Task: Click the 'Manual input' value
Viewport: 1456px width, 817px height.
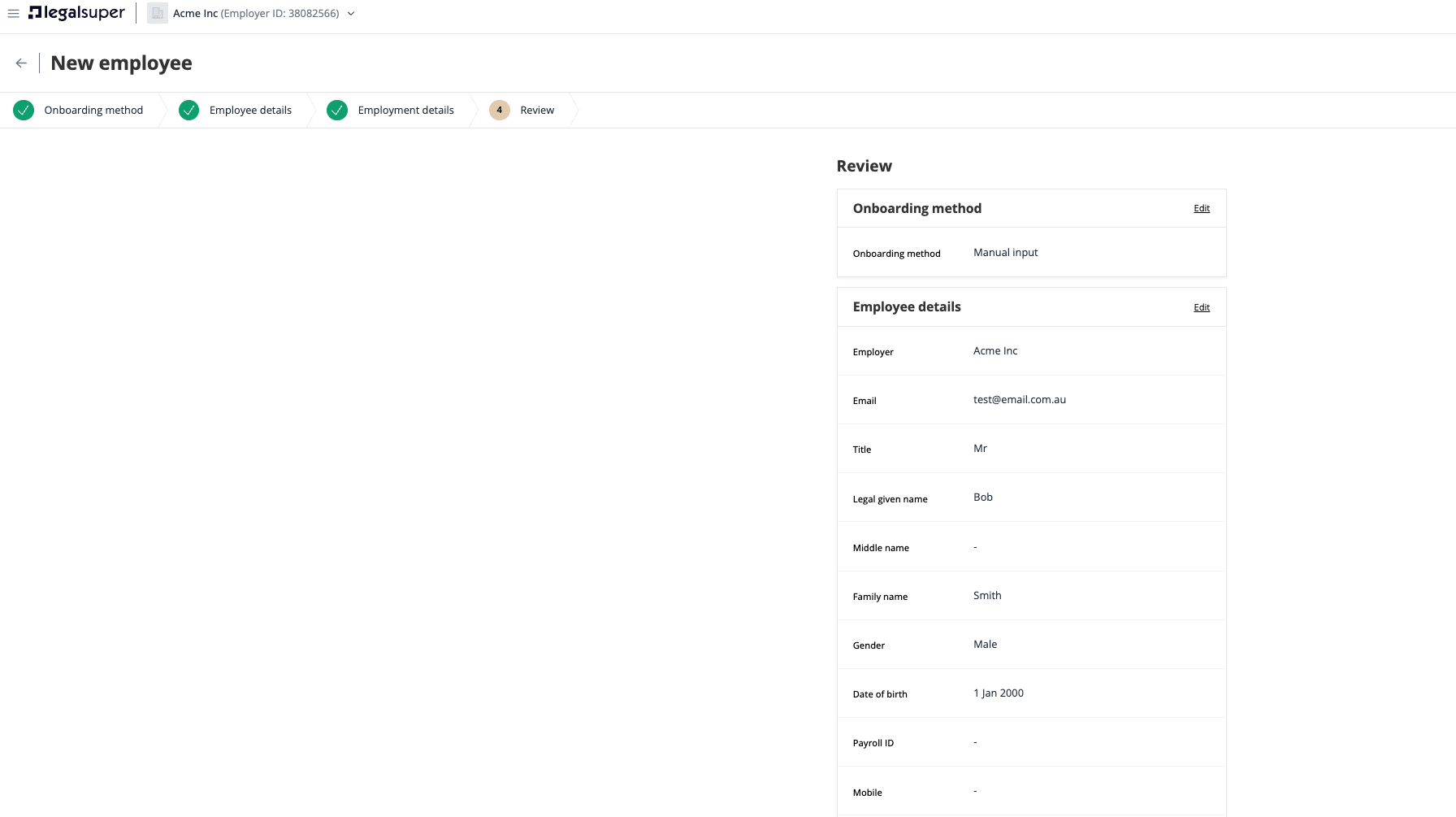Action: pyautogui.click(x=1006, y=253)
